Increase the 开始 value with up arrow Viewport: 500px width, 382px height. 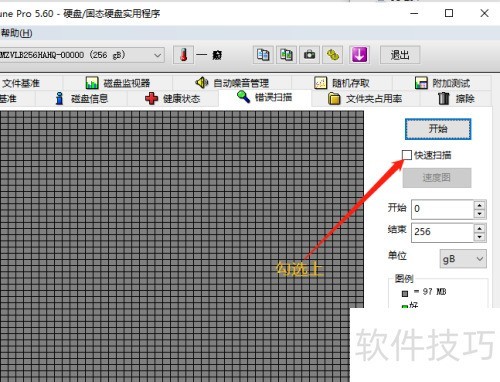pyautogui.click(x=479, y=205)
